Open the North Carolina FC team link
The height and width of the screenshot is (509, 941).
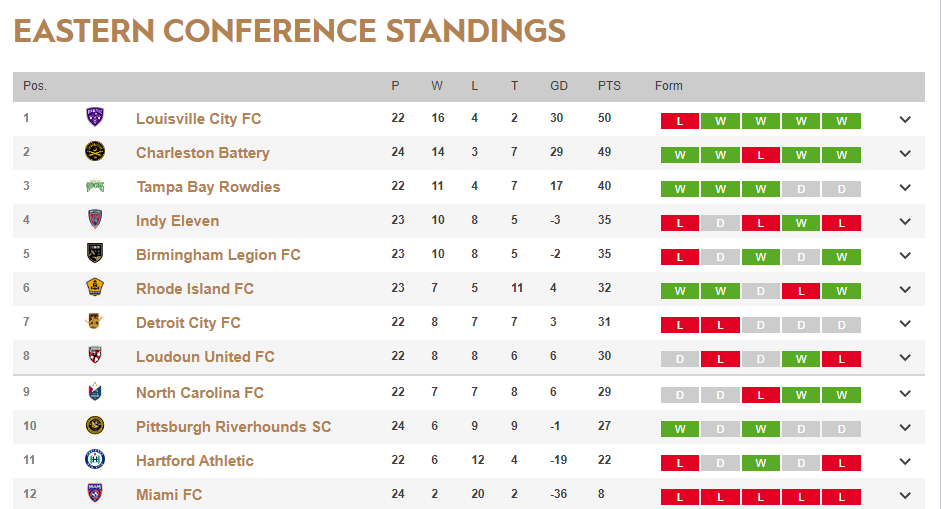(x=200, y=392)
